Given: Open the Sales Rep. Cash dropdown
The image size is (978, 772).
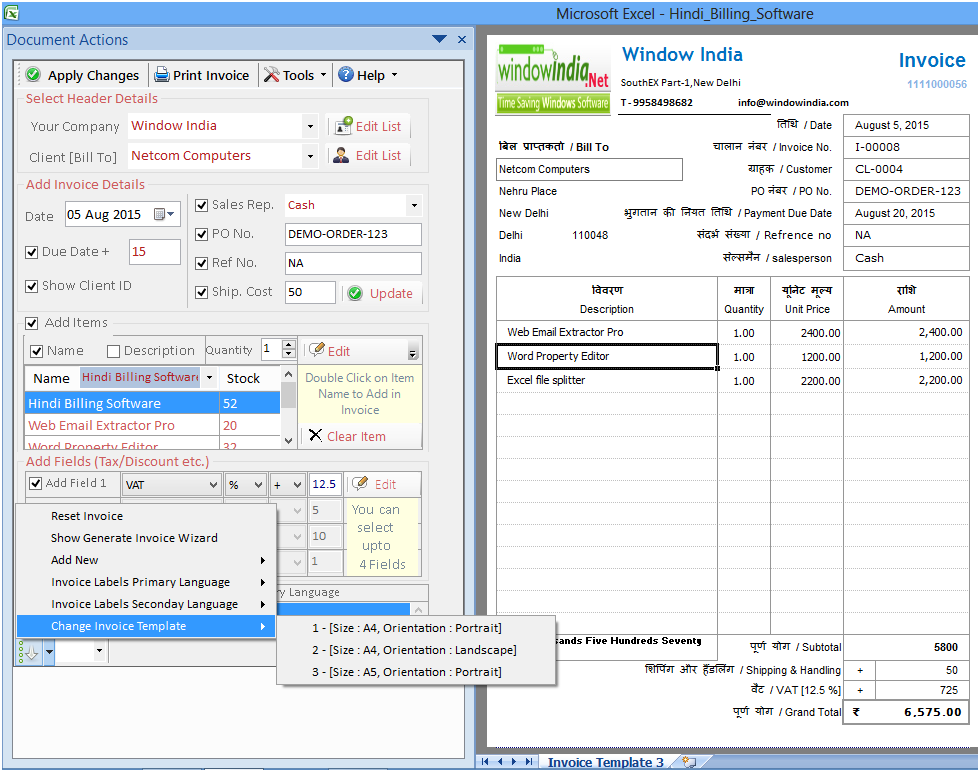Looking at the screenshot, I should 414,205.
